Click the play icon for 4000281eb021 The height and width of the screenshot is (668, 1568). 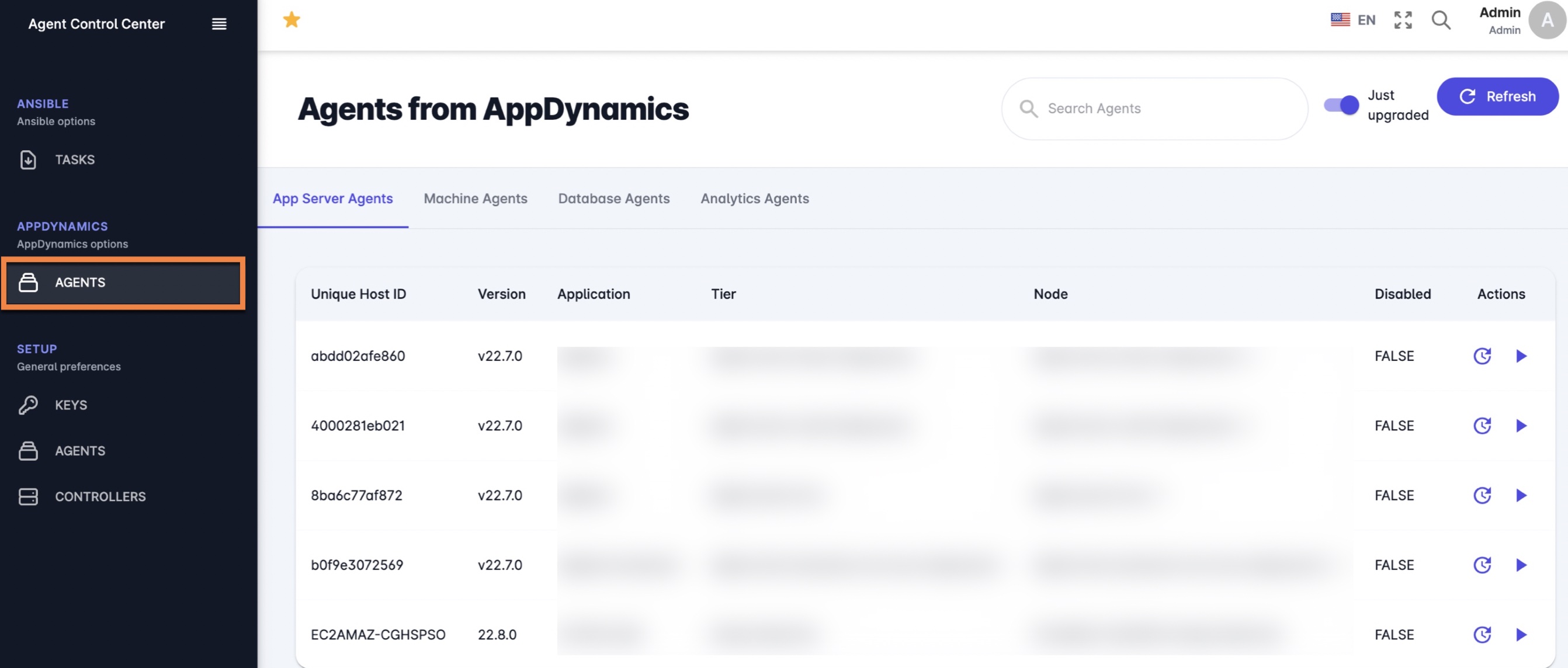(1521, 425)
